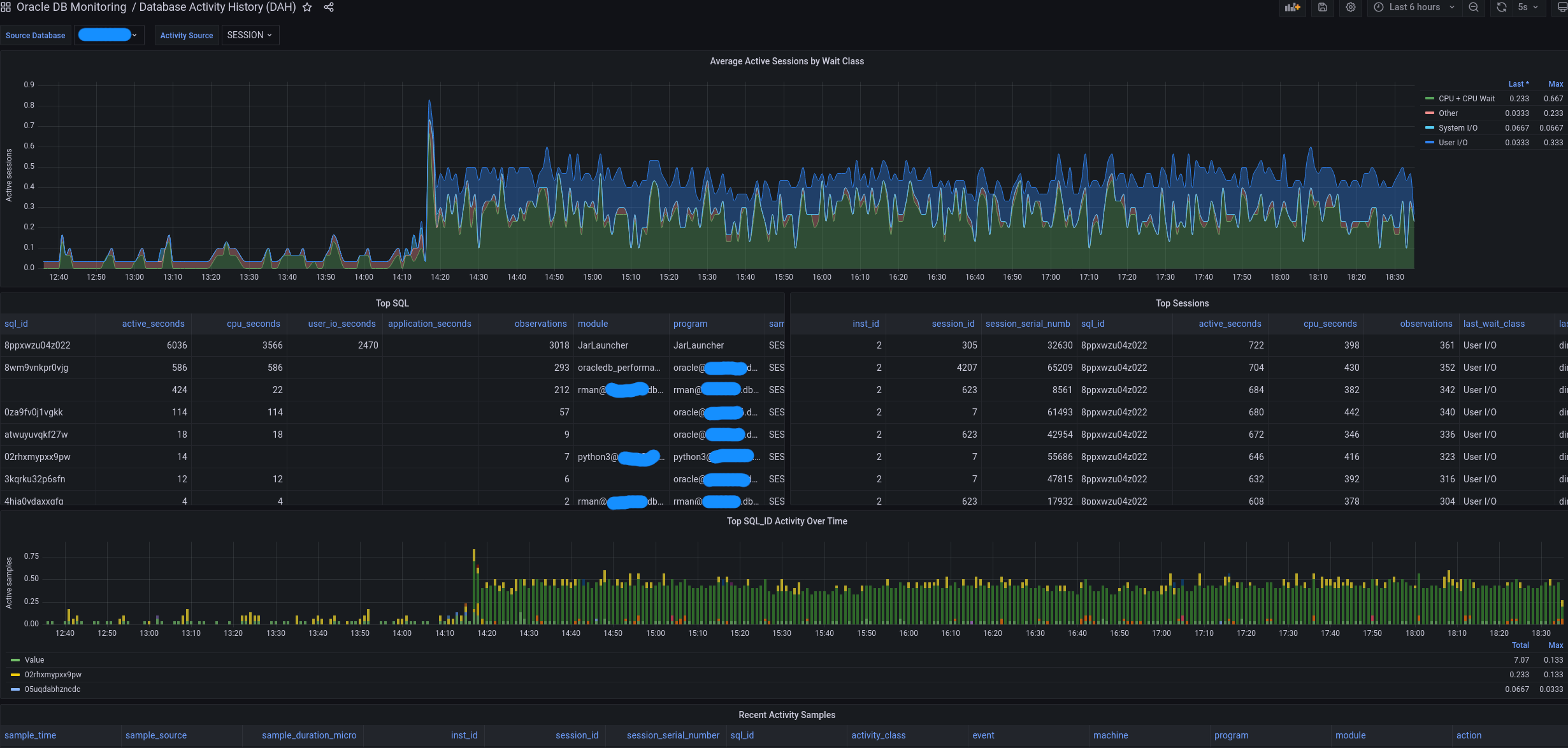The height and width of the screenshot is (748, 1568).
Task: Sort Top SQL by active_seconds column
Action: (153, 324)
